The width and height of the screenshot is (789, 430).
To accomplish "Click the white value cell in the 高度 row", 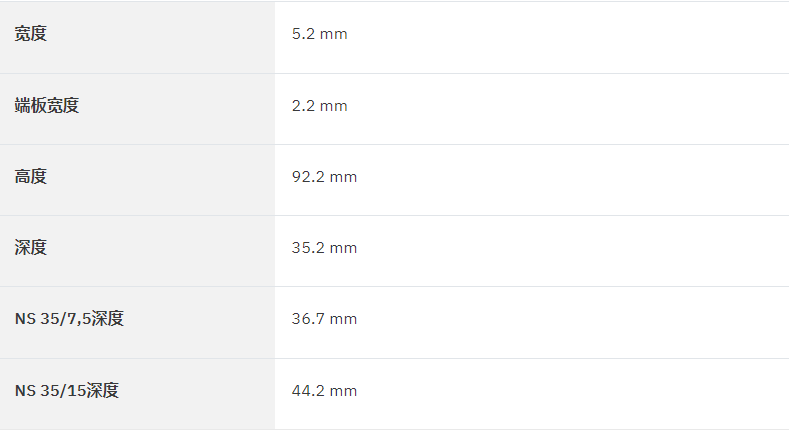I will click(532, 180).
